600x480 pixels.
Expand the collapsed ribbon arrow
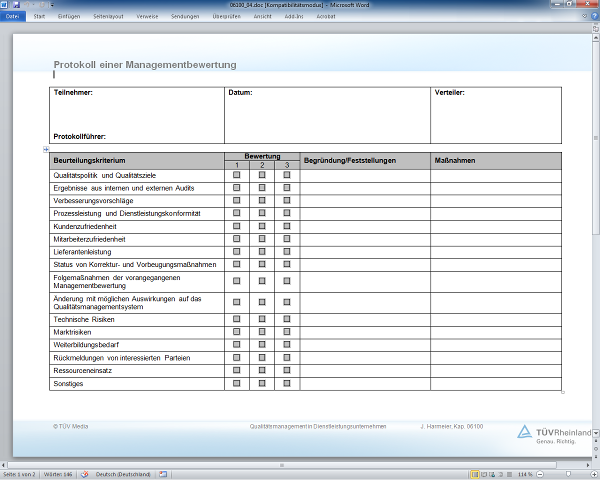point(585,17)
